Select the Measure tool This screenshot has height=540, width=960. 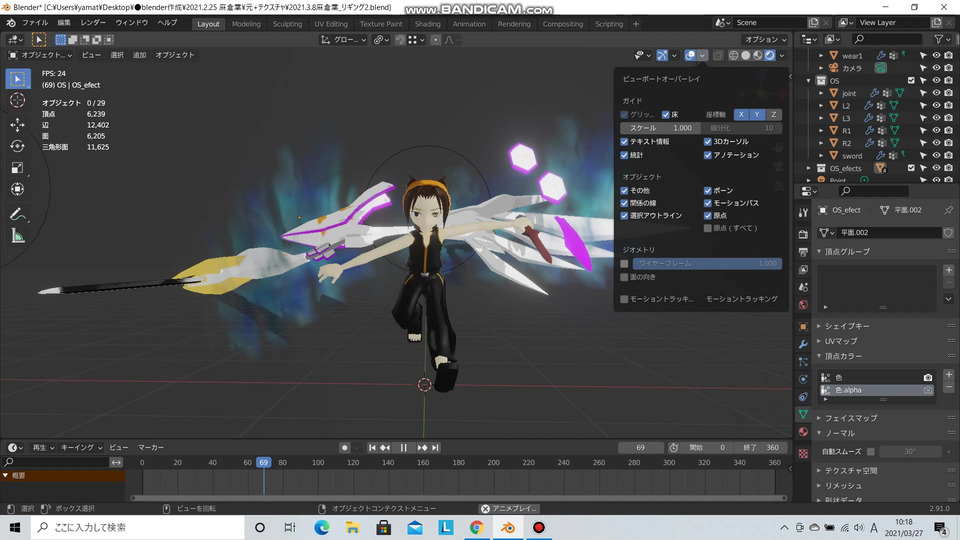tap(17, 236)
